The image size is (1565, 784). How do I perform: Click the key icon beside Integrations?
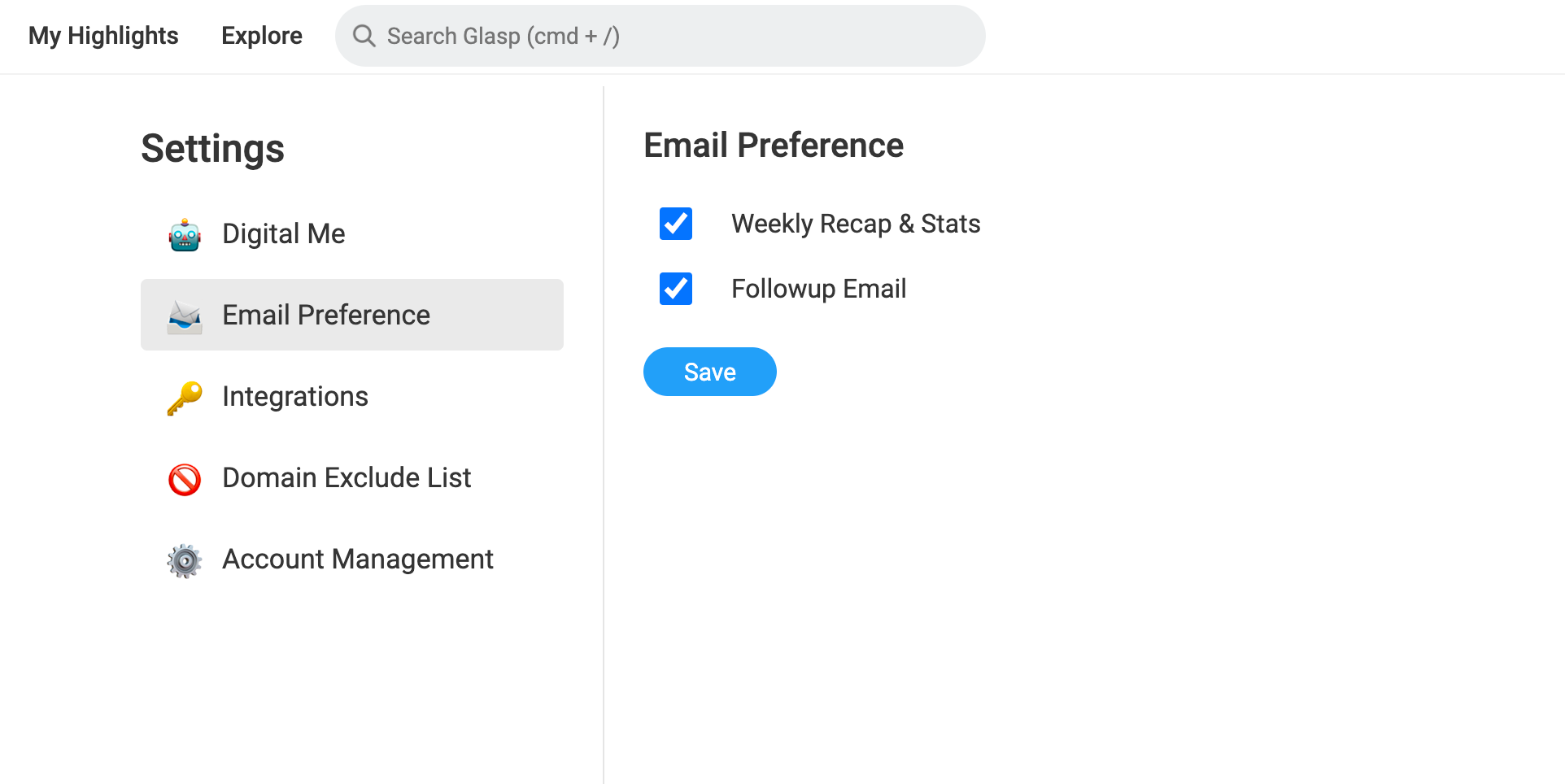tap(185, 398)
